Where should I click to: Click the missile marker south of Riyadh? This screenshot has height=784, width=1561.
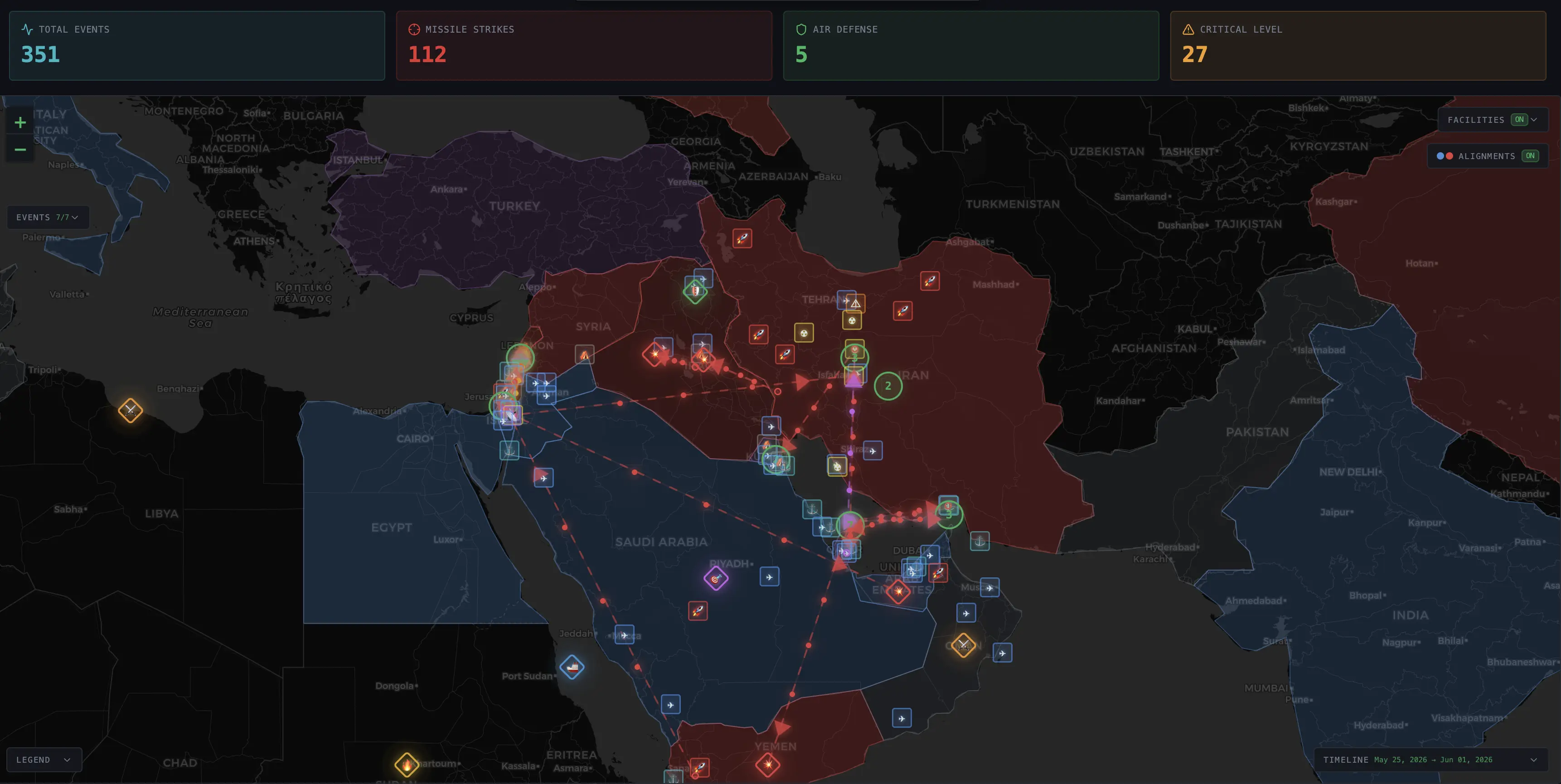click(698, 611)
